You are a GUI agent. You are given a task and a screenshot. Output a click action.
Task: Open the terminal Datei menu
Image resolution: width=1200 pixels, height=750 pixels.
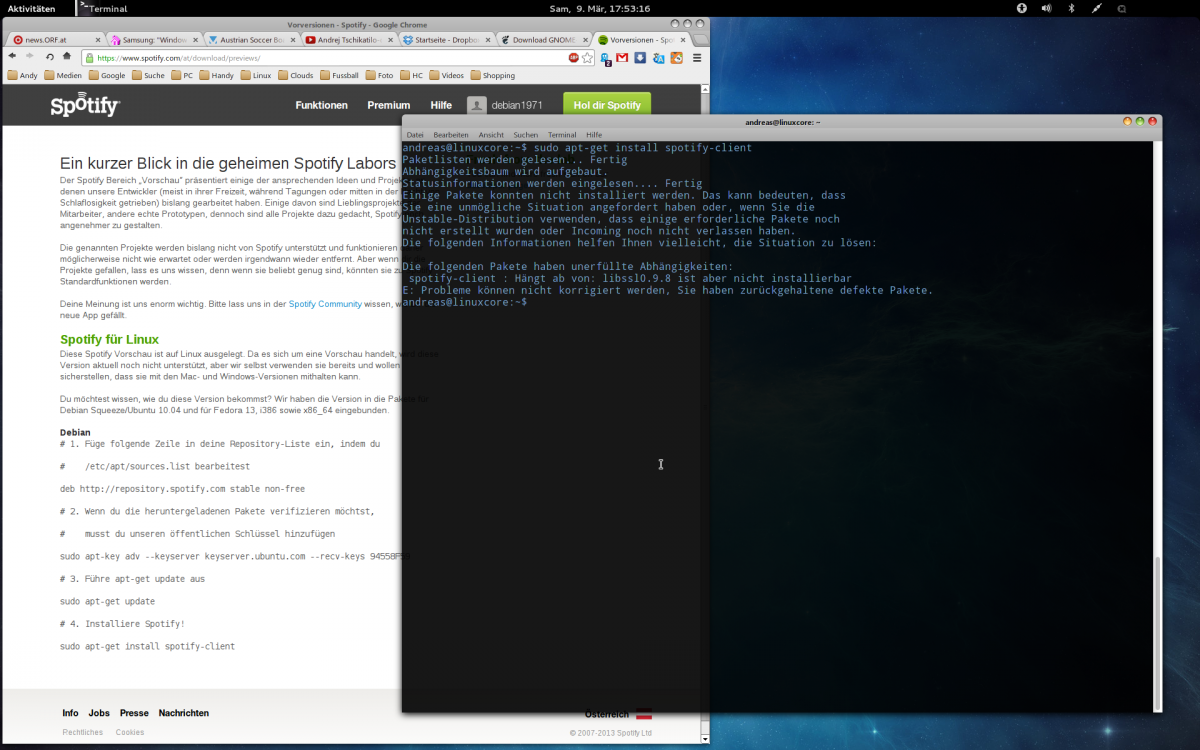click(415, 135)
